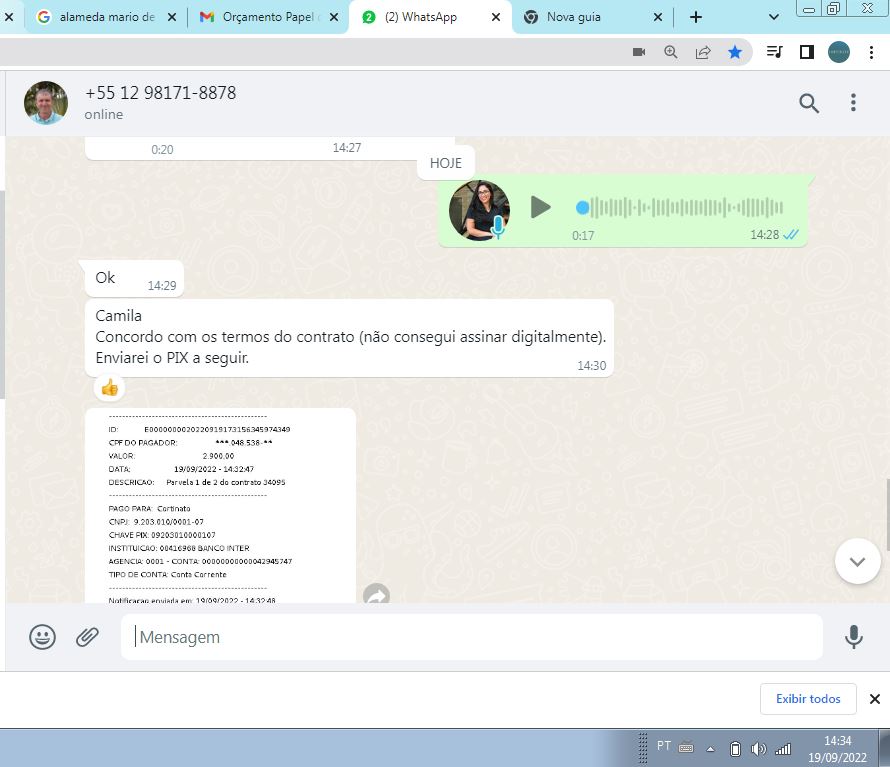The image size is (890, 767).
Task: Open the emoji picker
Action: [43, 637]
